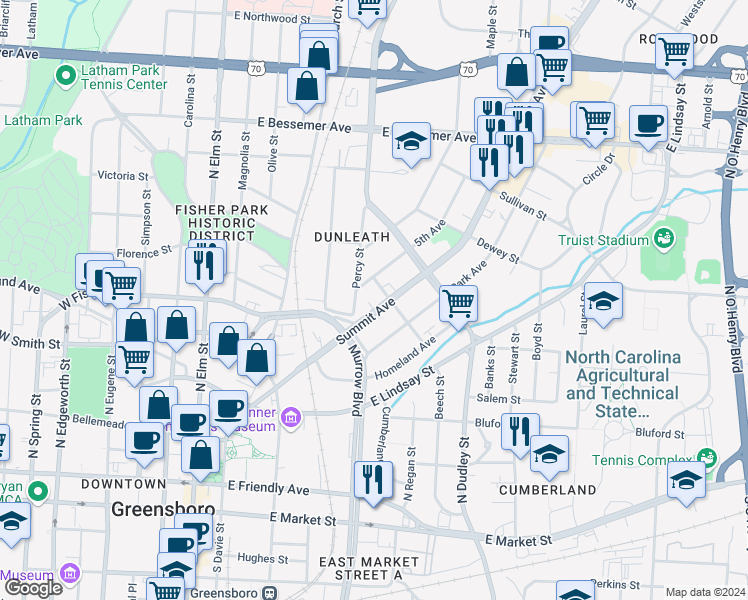Click the Greensboro train station icon
This screenshot has height=600, width=748.
(269, 591)
